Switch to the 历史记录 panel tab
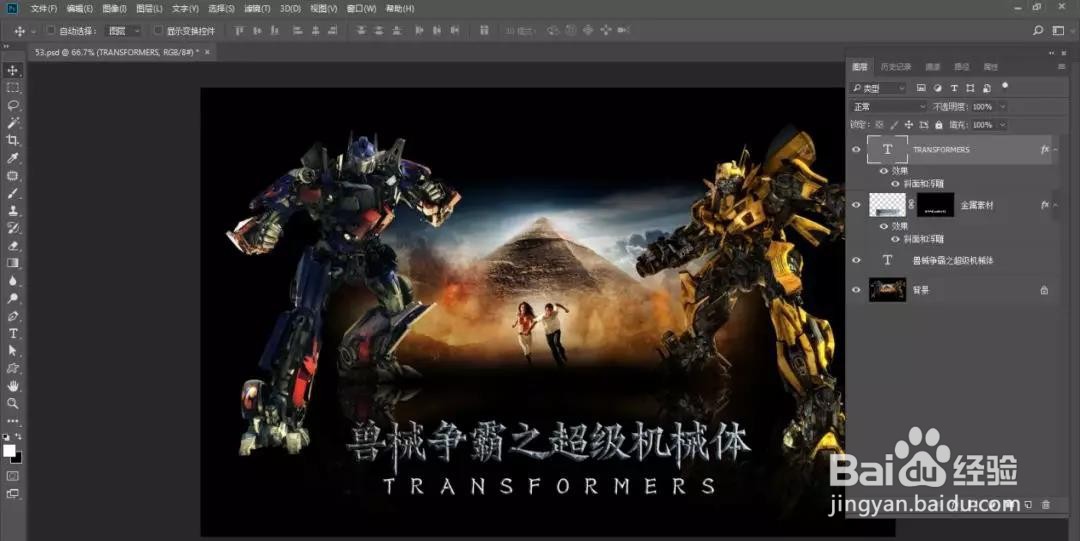 tap(896, 67)
